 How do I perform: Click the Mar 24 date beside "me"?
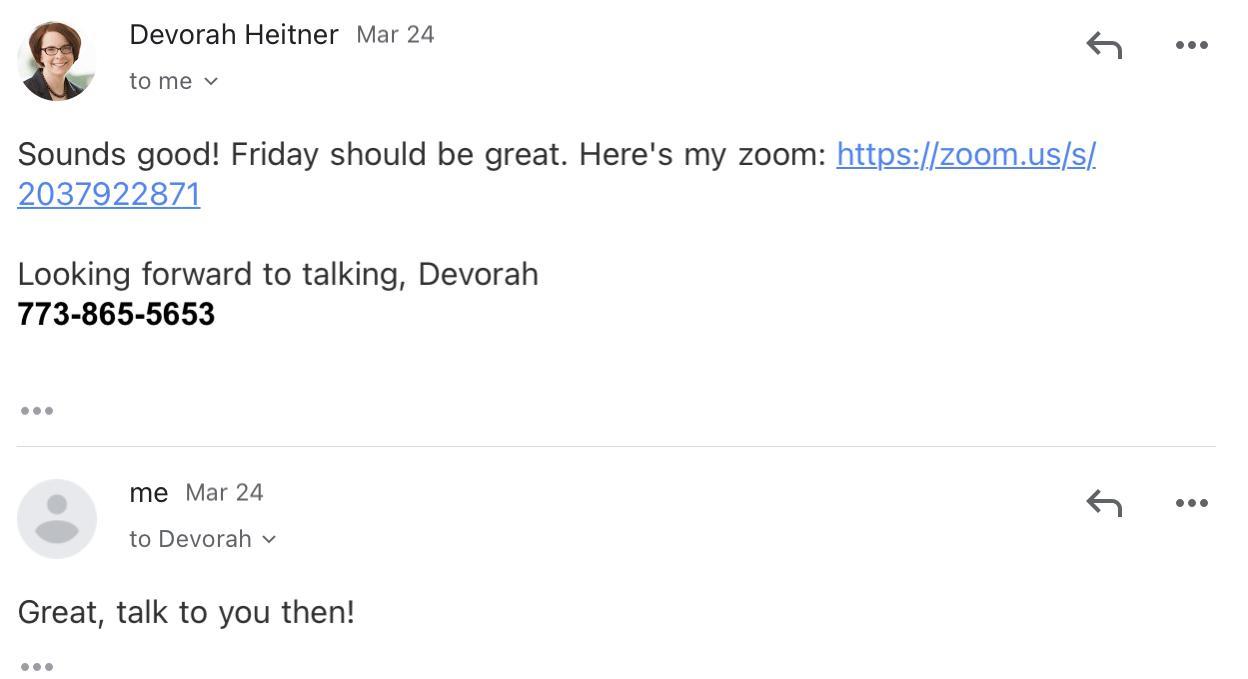pos(224,492)
